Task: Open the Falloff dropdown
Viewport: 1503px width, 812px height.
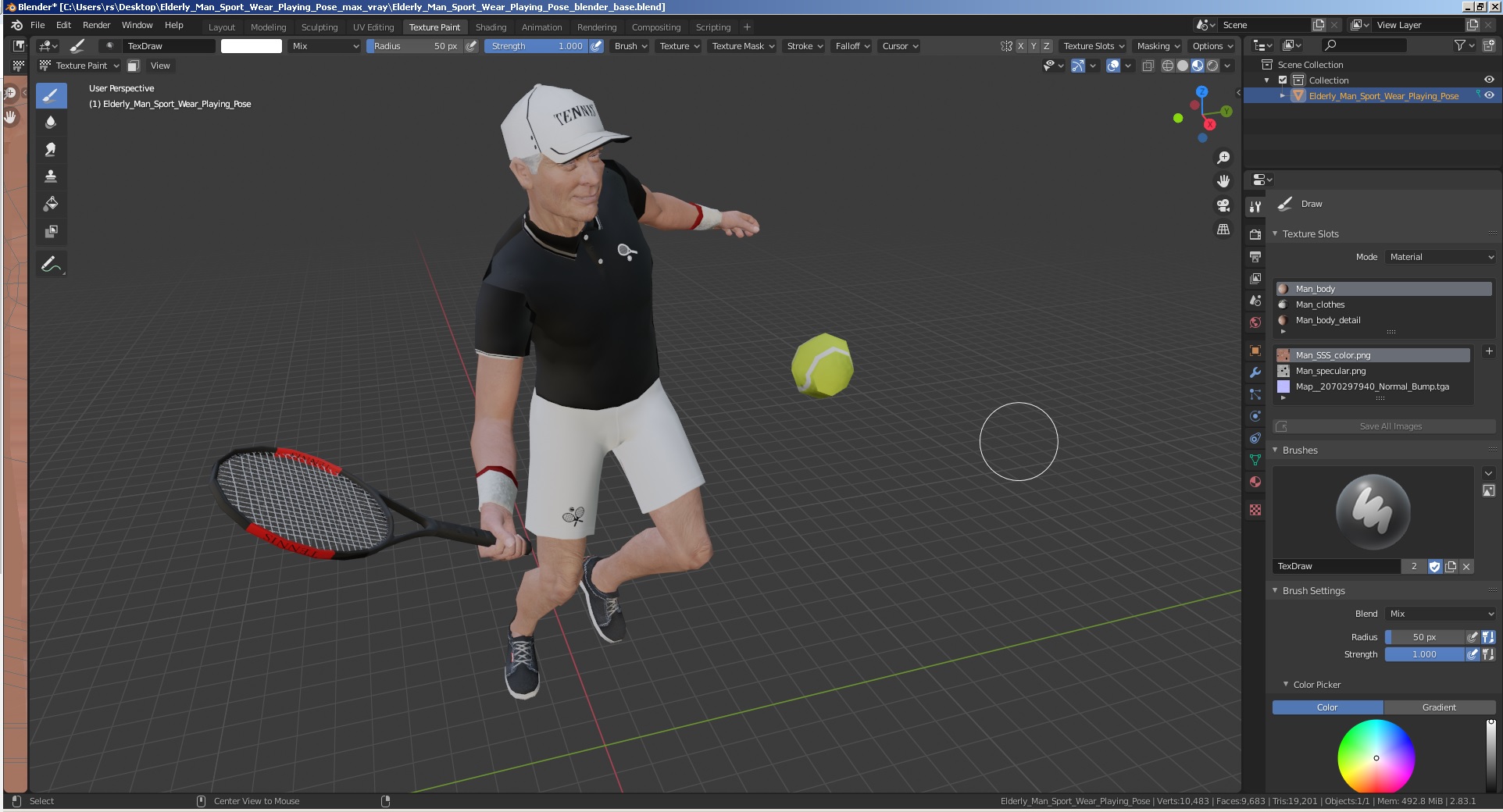Action: (x=852, y=46)
